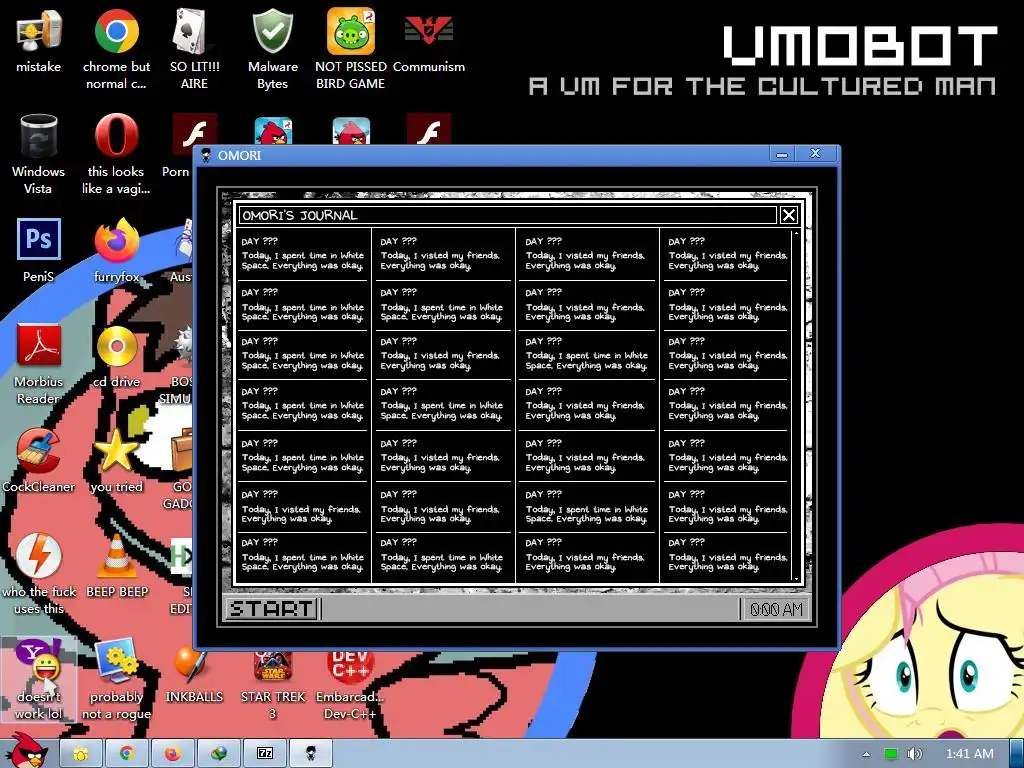Viewport: 1024px width, 768px height.
Task: Click the Show Desktop strip beside the clock
Action: point(1016,754)
